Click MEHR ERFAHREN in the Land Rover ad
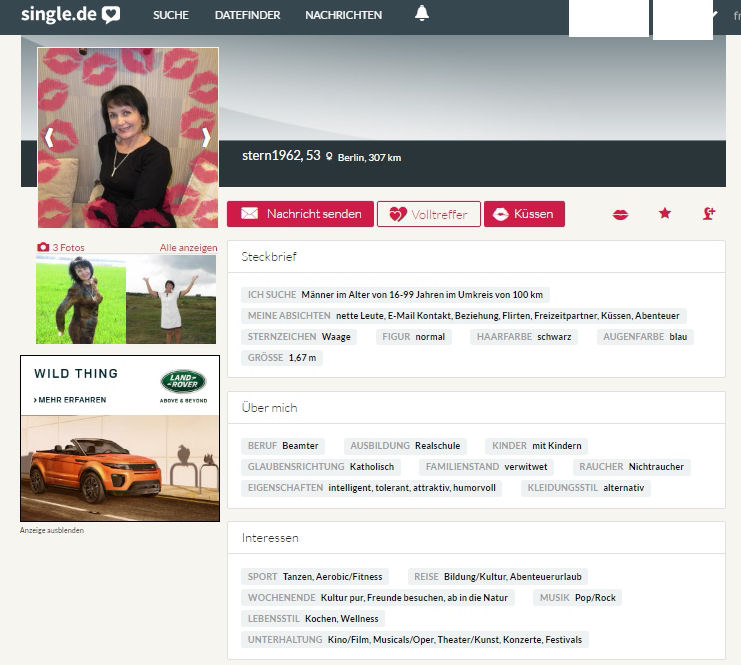This screenshot has width=741, height=665. click(x=70, y=399)
